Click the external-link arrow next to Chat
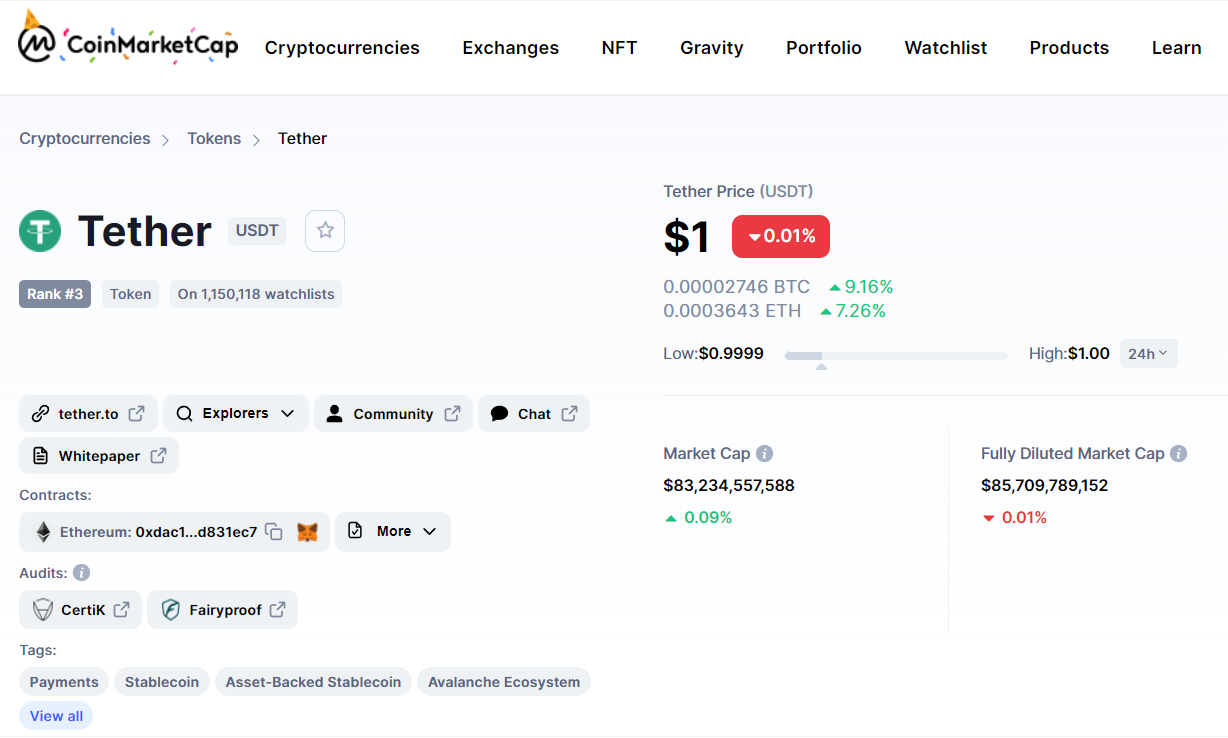This screenshot has width=1228, height=738. (569, 413)
